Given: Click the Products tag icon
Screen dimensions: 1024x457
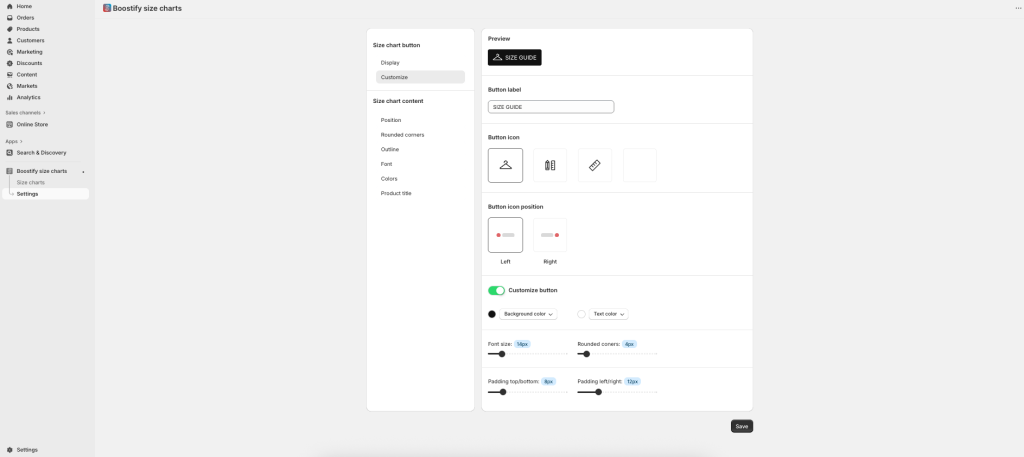Looking at the screenshot, I should point(10,29).
